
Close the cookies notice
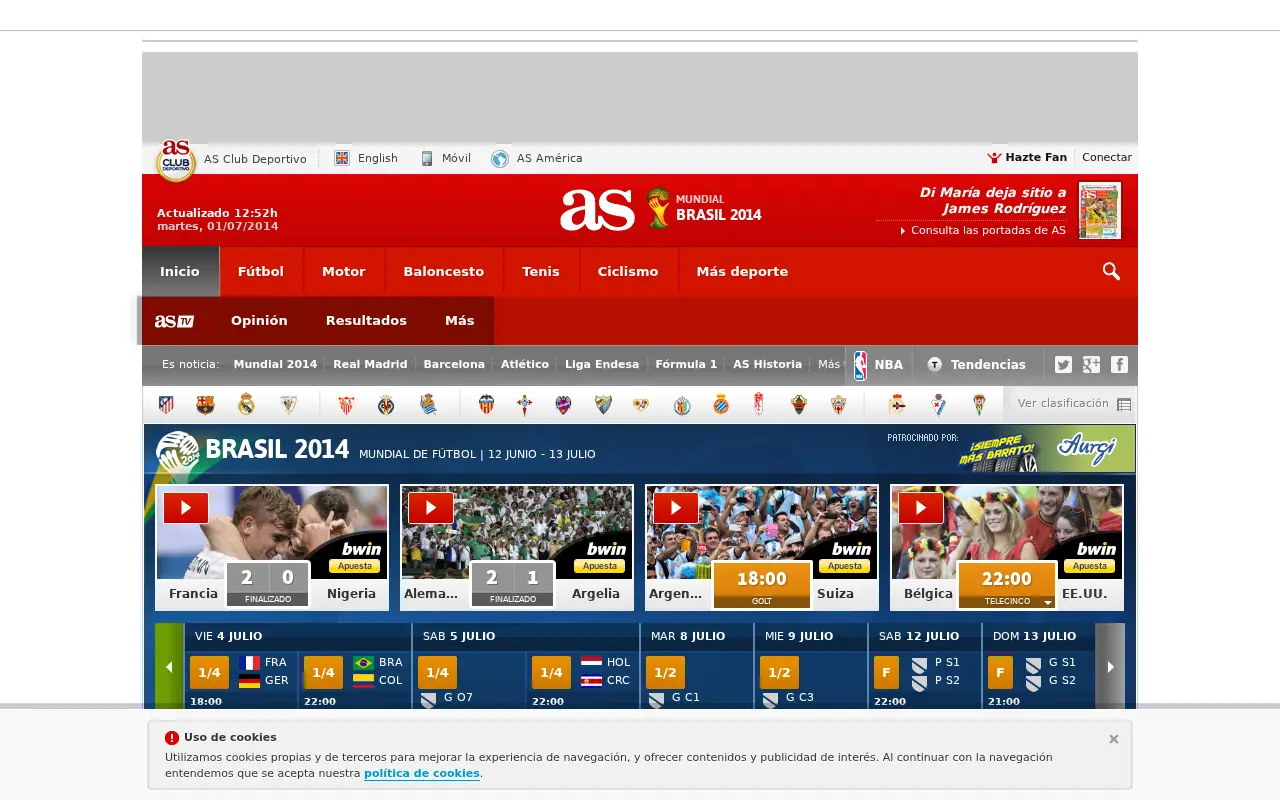pos(1114,739)
